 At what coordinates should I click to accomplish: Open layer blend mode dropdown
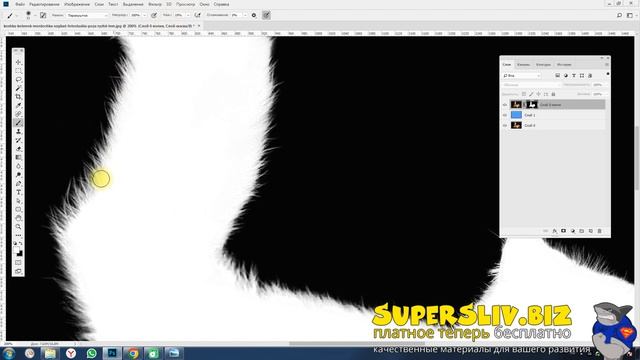click(531, 84)
